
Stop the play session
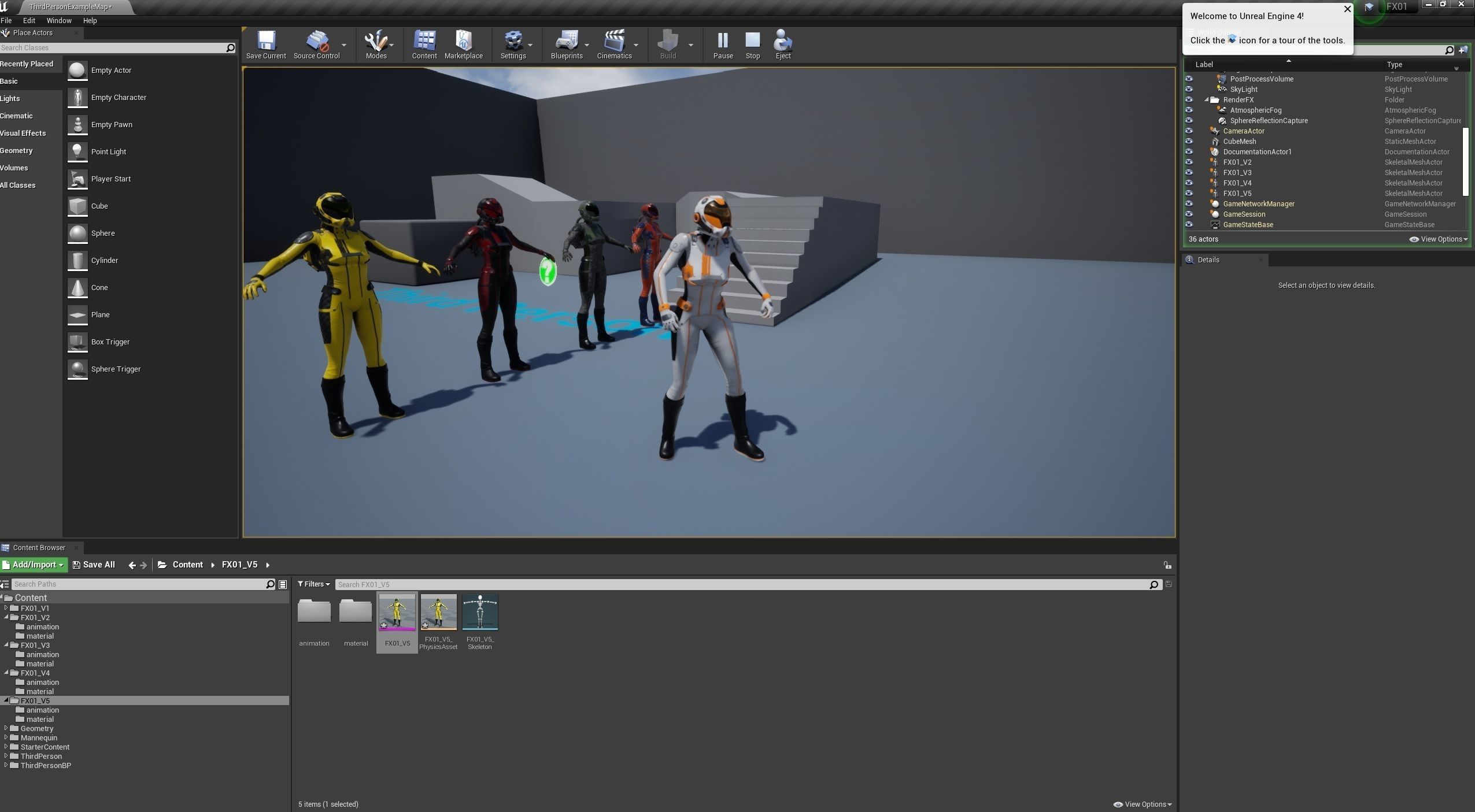click(752, 44)
